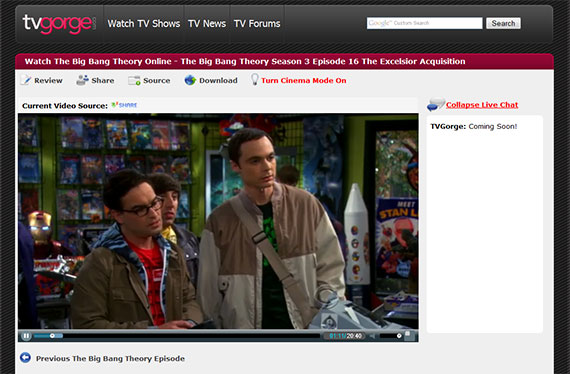This screenshot has height=374, width=570.
Task: Open Watch TV Shows menu
Action: tap(144, 24)
